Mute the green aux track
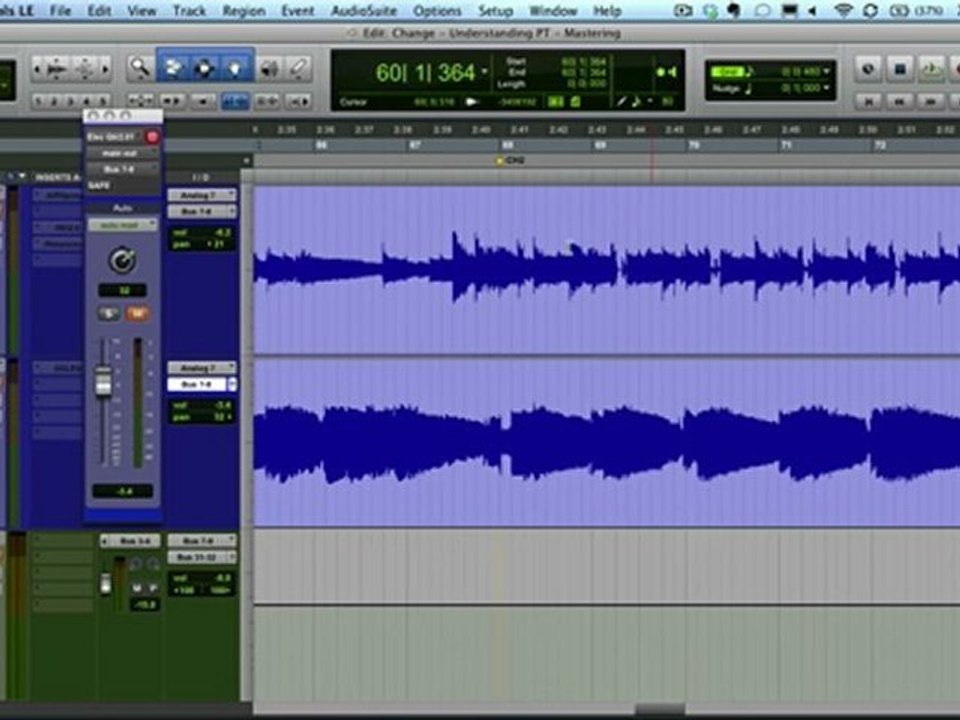Image resolution: width=960 pixels, height=720 pixels. pos(137,588)
